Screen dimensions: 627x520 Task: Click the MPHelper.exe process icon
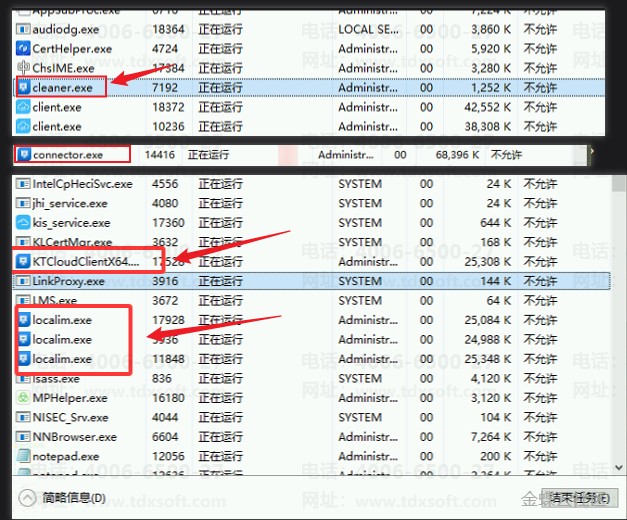tap(23, 398)
